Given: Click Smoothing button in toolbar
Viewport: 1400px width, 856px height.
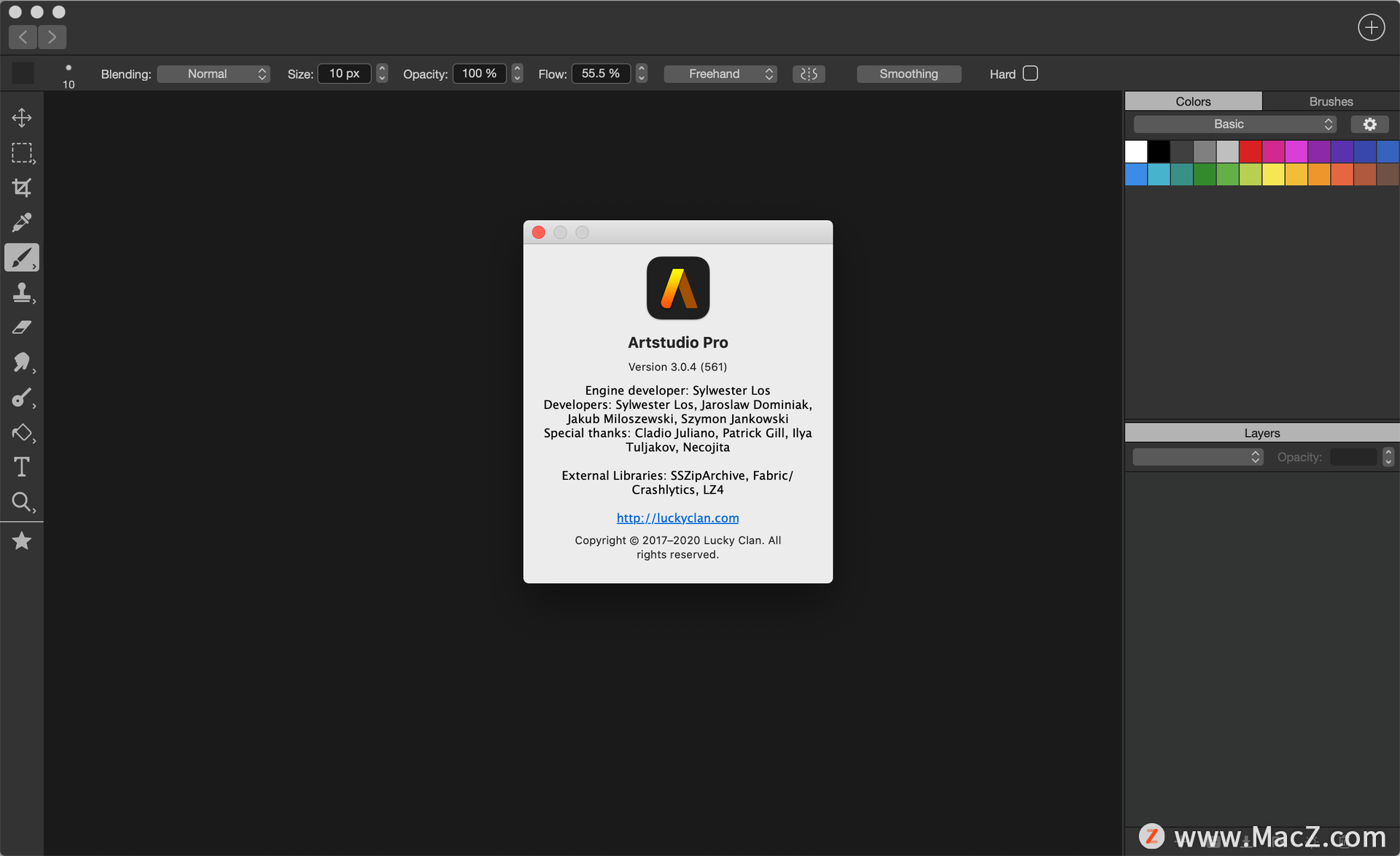Looking at the screenshot, I should point(907,73).
